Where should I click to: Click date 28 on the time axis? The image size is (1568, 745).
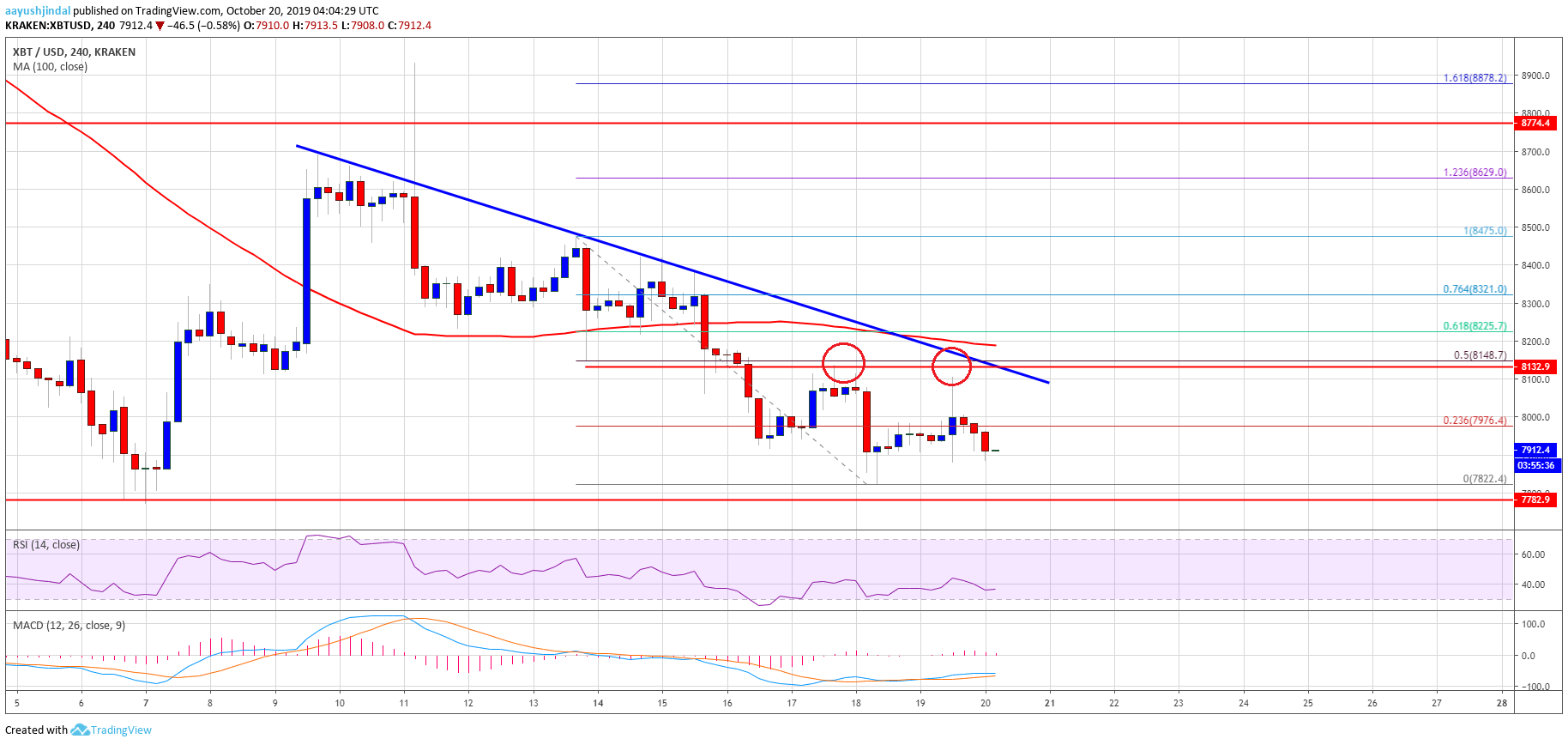coord(1501,704)
